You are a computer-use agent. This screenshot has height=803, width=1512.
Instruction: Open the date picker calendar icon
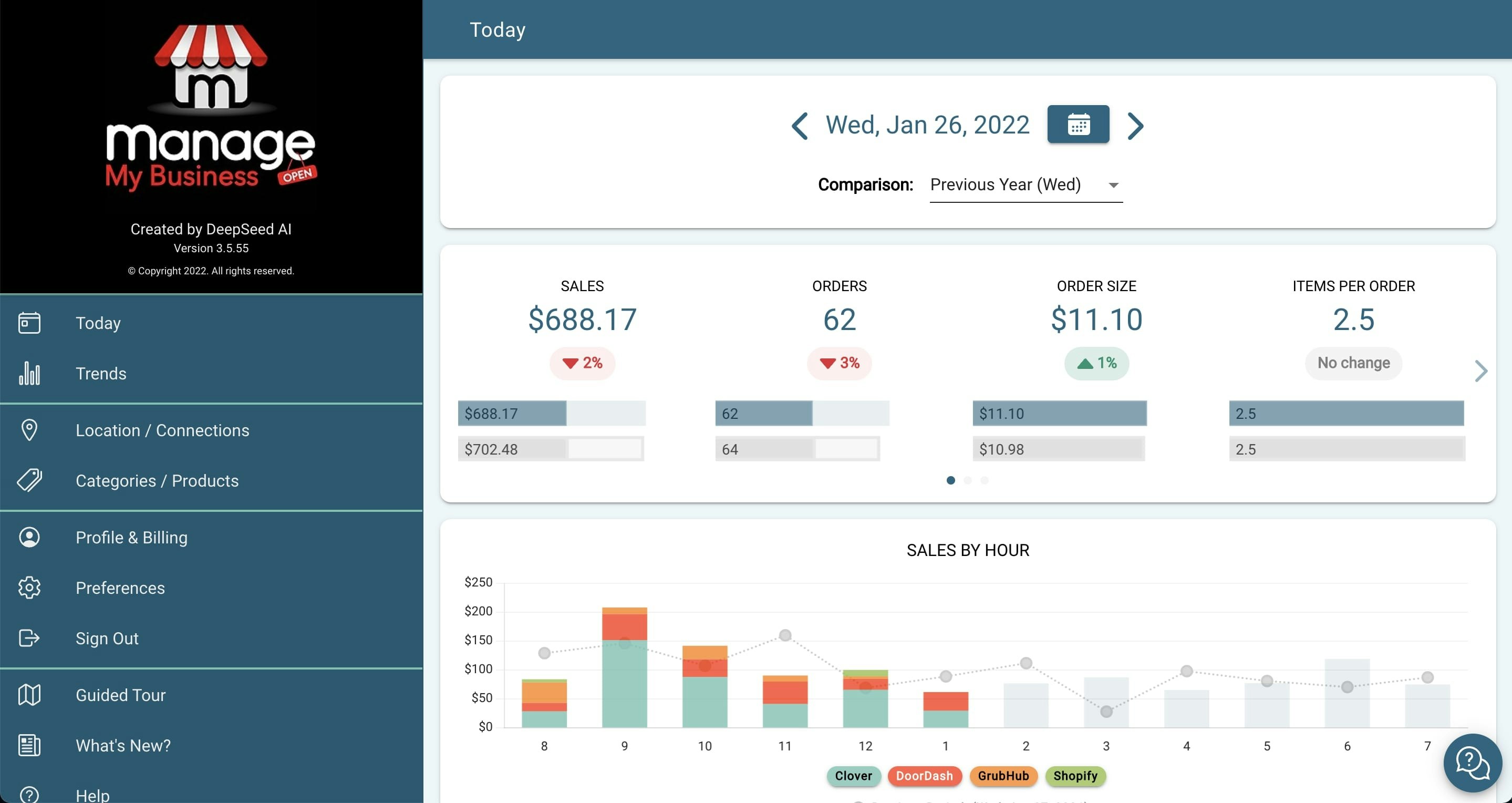(x=1078, y=125)
